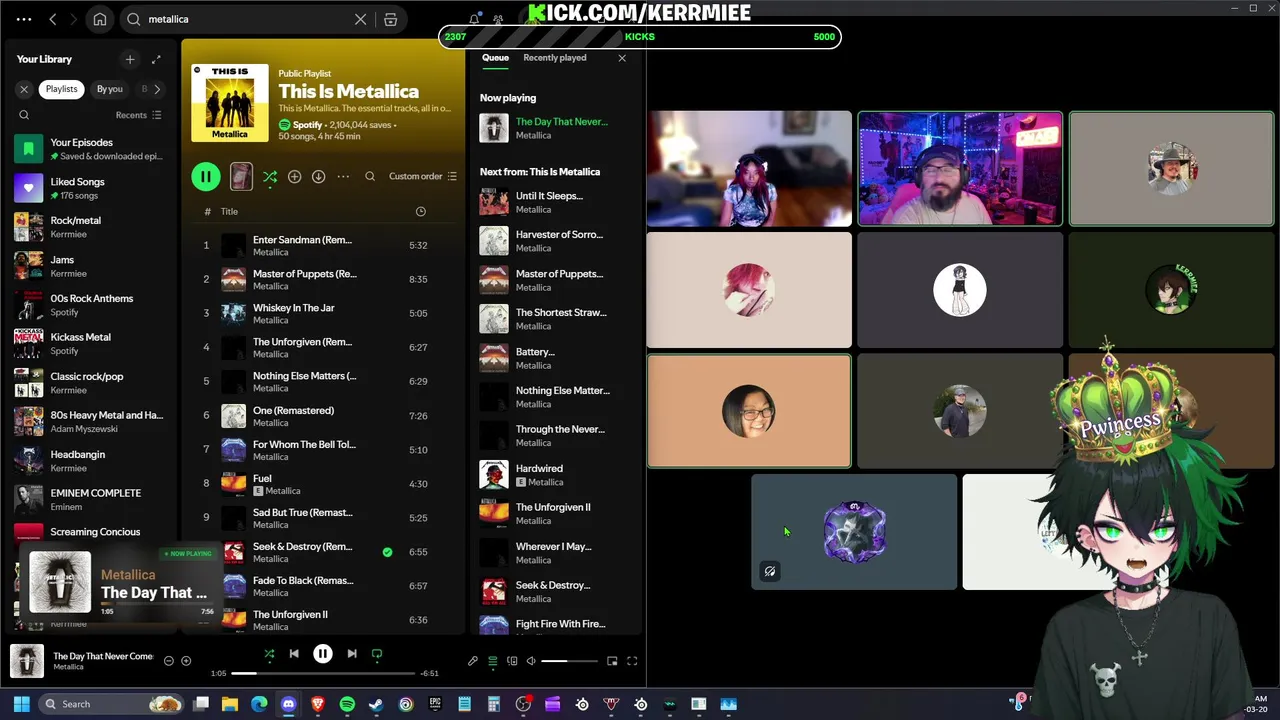
Task: Open the miniplayer
Action: [612, 661]
